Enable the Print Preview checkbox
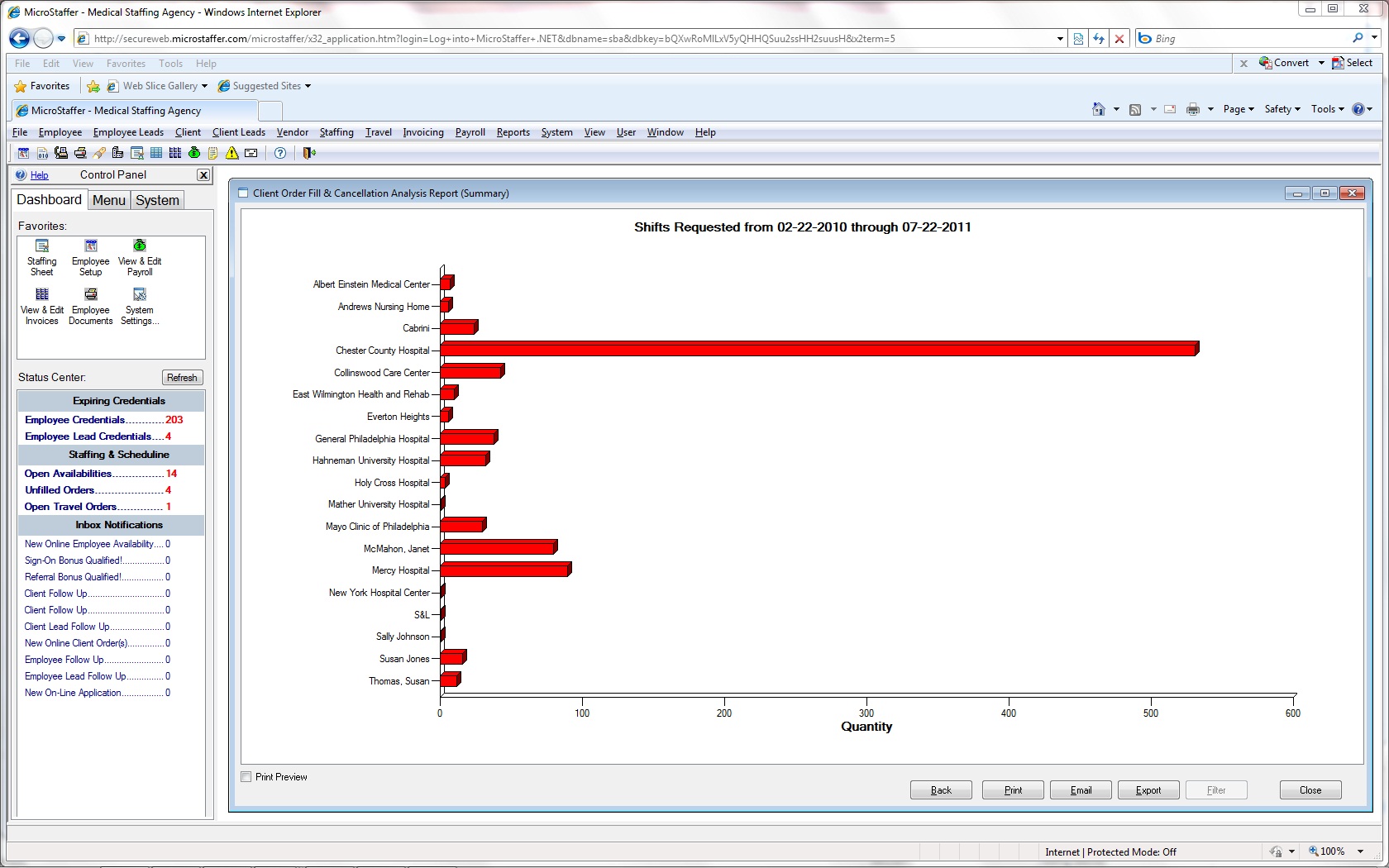Image resolution: width=1389 pixels, height=868 pixels. tap(246, 777)
